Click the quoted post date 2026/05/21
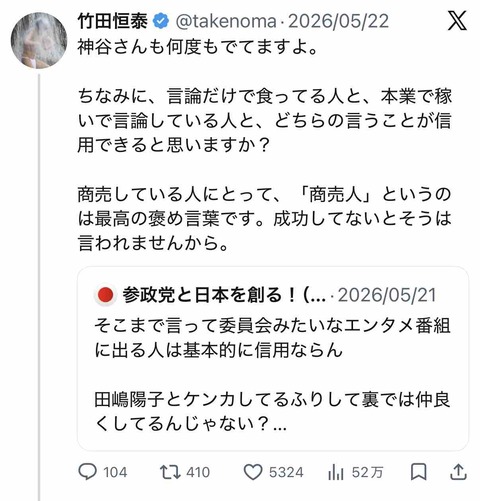 coord(387,295)
